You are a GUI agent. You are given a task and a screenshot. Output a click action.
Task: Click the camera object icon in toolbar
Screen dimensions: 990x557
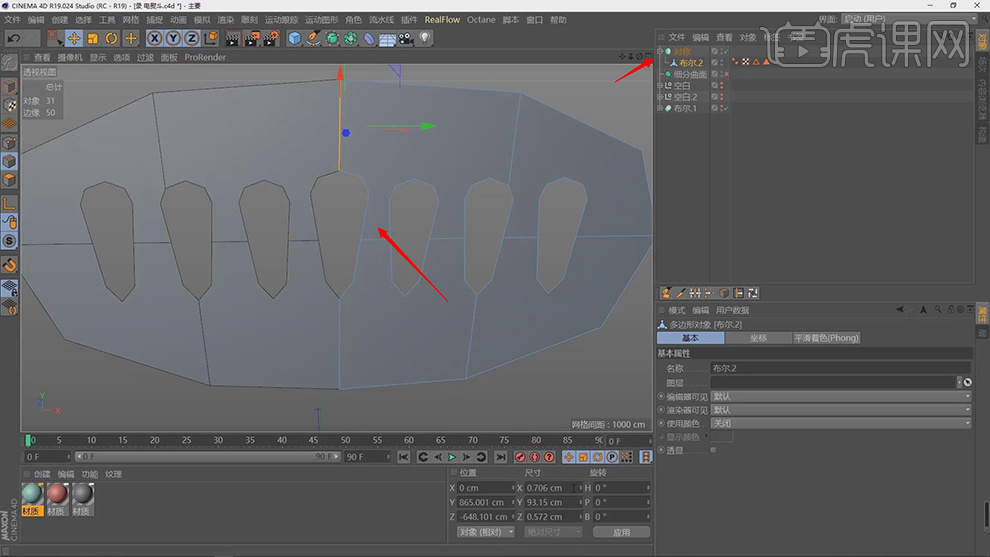tap(406, 38)
